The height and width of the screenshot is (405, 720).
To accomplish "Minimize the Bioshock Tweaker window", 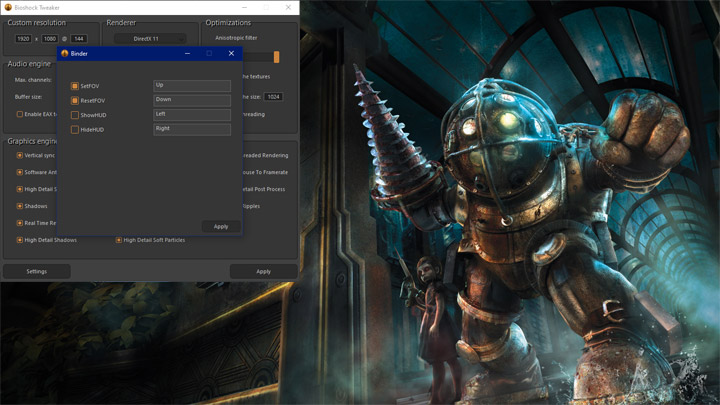I will coord(244,7).
